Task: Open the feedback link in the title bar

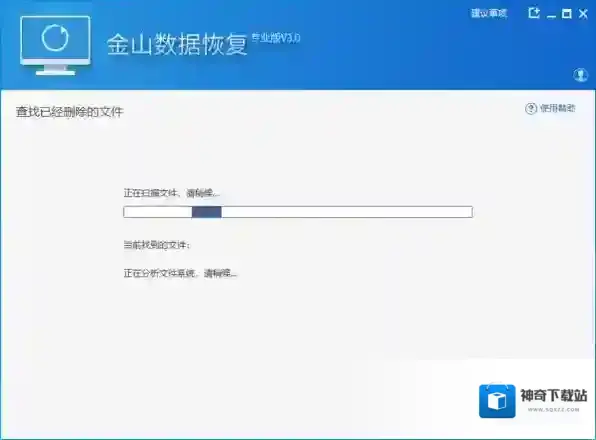Action: click(489, 14)
